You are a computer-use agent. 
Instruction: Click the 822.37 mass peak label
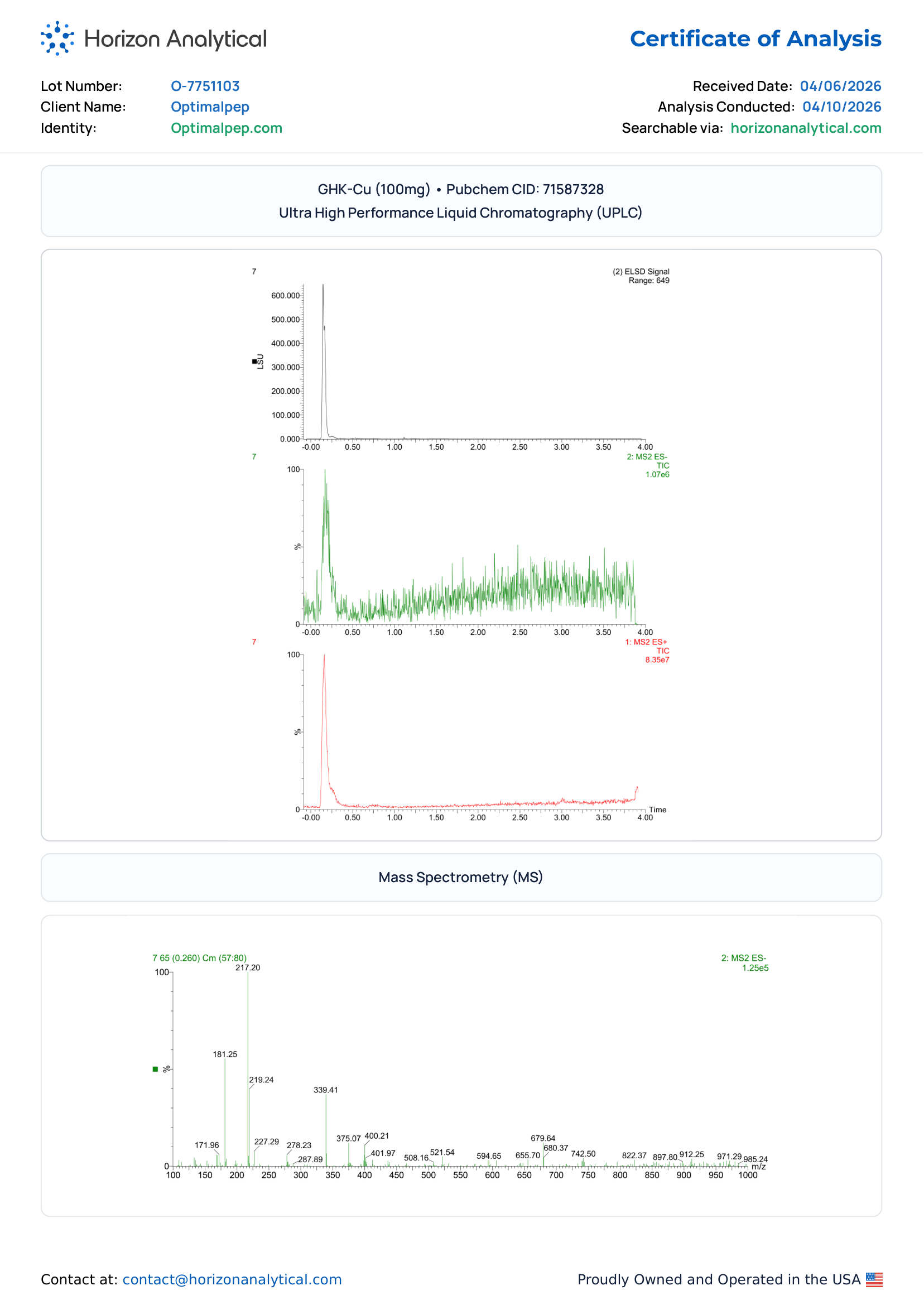click(x=635, y=1157)
